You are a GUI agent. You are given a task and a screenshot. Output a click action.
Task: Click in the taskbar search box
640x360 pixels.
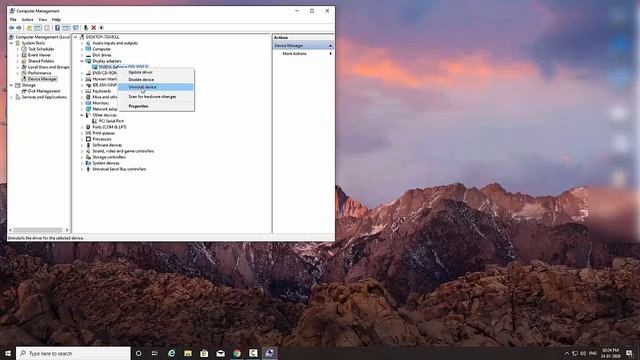click(73, 353)
